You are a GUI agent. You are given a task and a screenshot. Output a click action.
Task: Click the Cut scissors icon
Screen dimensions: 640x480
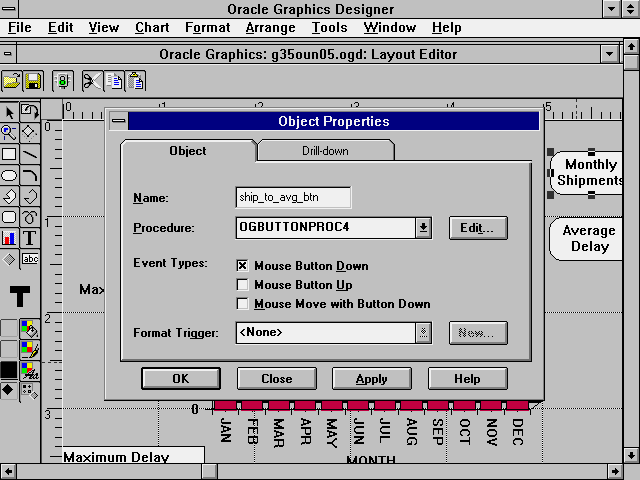(x=91, y=81)
